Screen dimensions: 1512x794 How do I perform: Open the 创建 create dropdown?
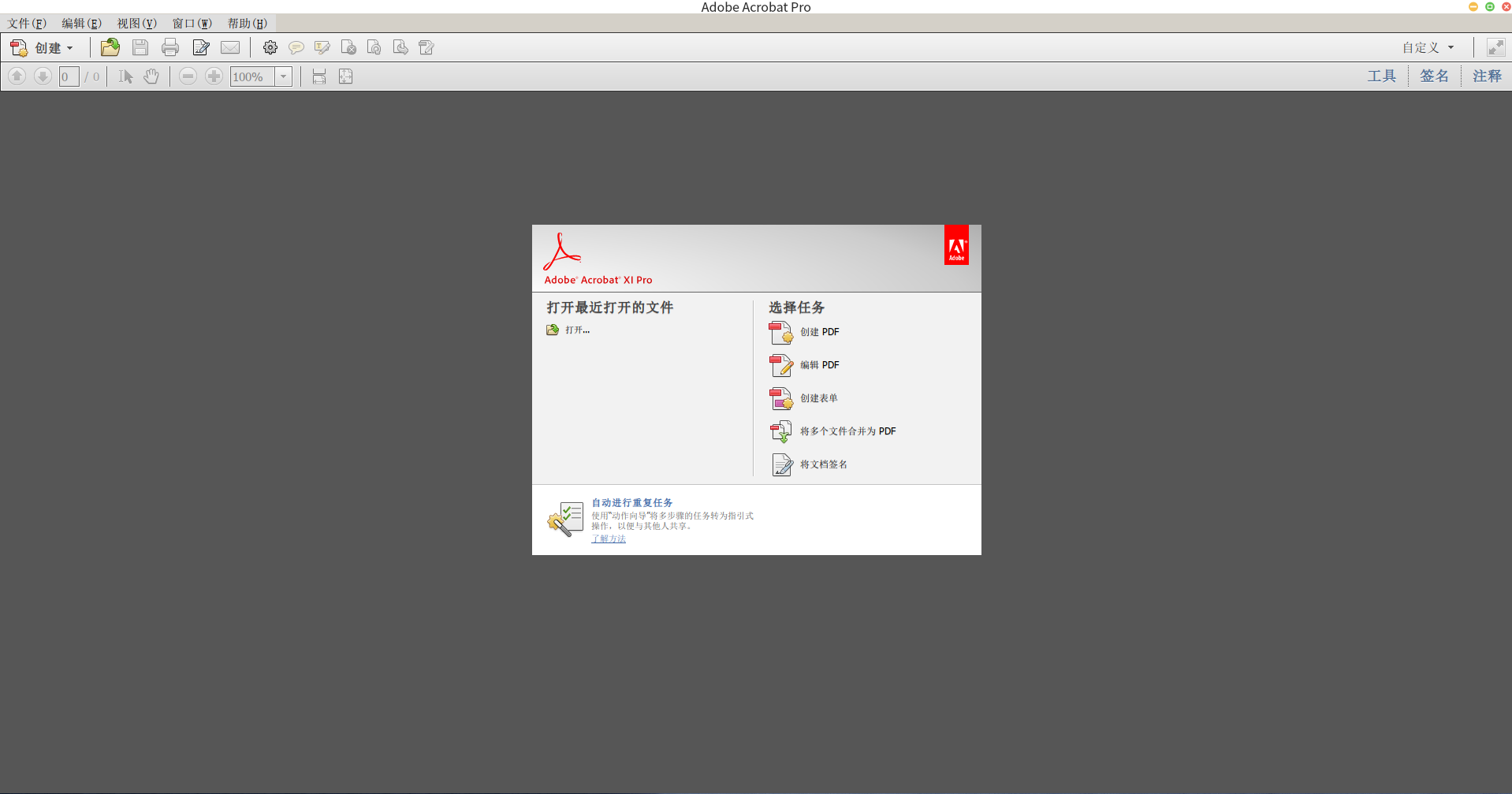pos(51,47)
